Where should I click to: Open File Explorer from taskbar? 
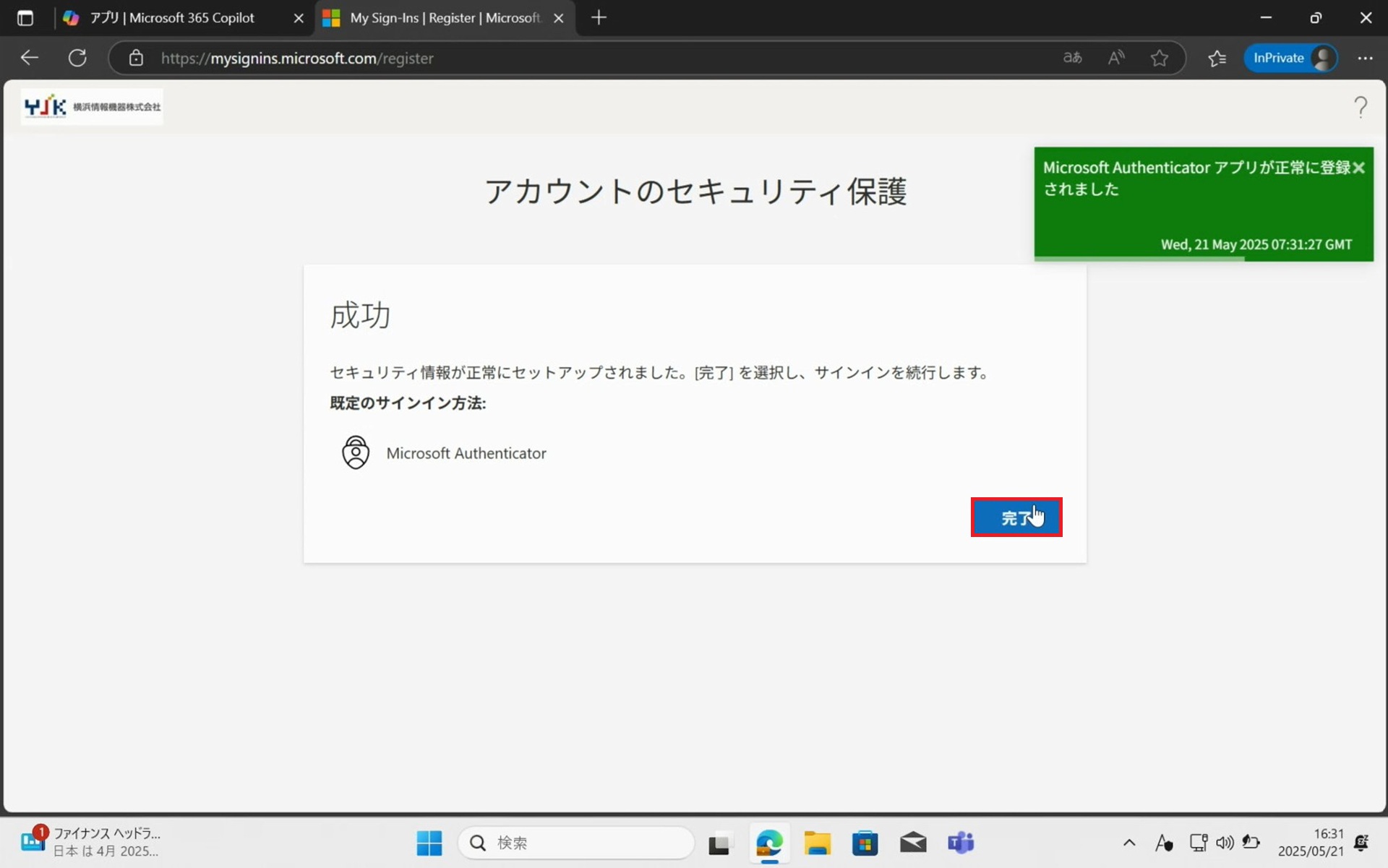818,843
